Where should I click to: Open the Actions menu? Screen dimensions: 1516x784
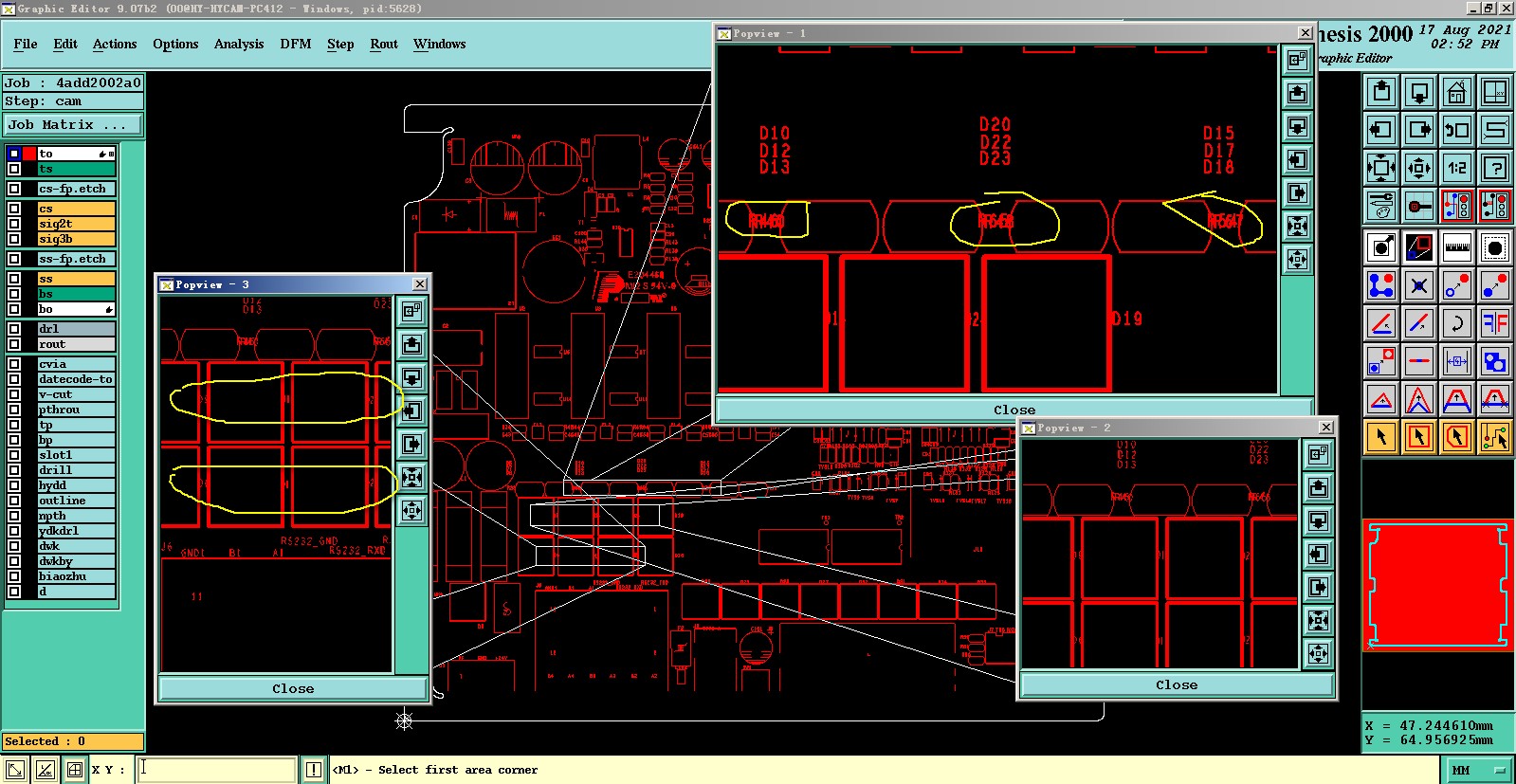115,44
